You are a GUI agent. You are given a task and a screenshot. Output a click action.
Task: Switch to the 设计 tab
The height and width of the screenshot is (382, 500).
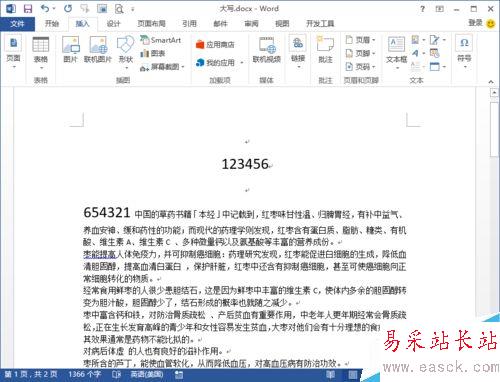[x=113, y=24]
